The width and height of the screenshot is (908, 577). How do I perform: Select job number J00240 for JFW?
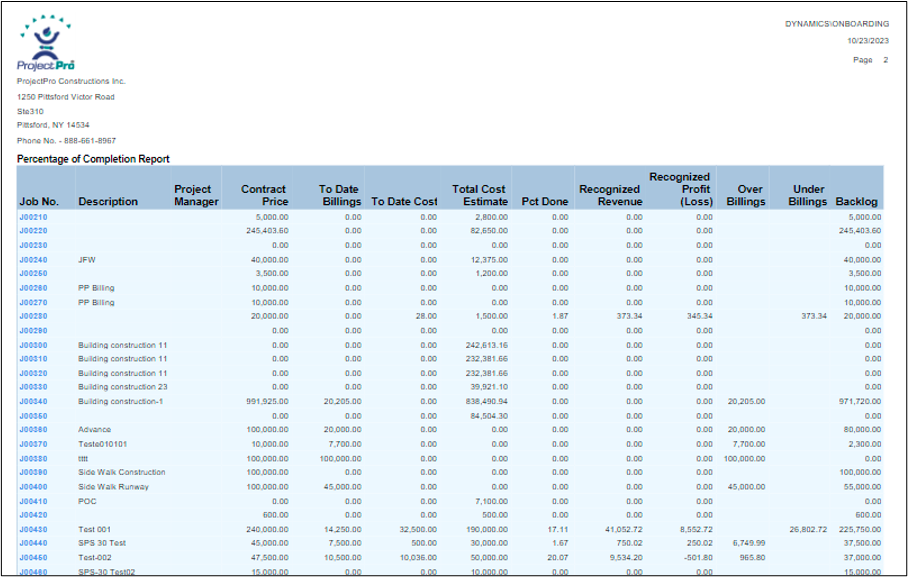[x=32, y=259]
